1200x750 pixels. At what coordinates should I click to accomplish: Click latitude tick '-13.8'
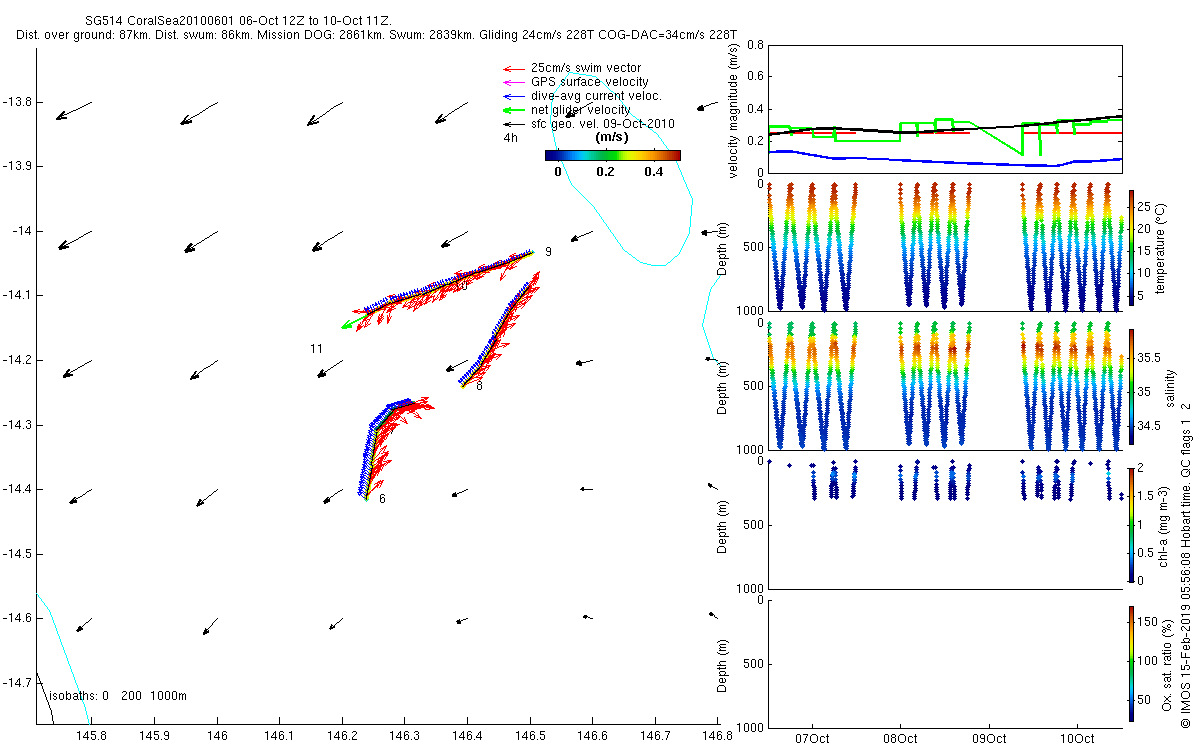point(18,102)
